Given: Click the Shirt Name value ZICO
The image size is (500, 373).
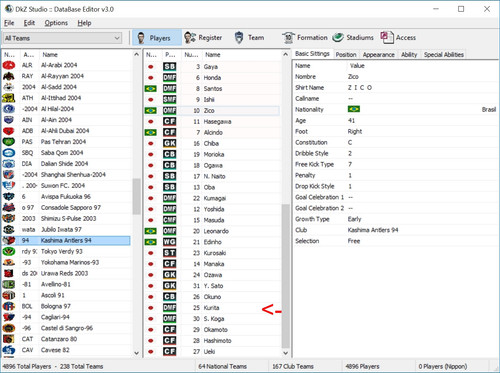Looking at the screenshot, I should pos(360,88).
